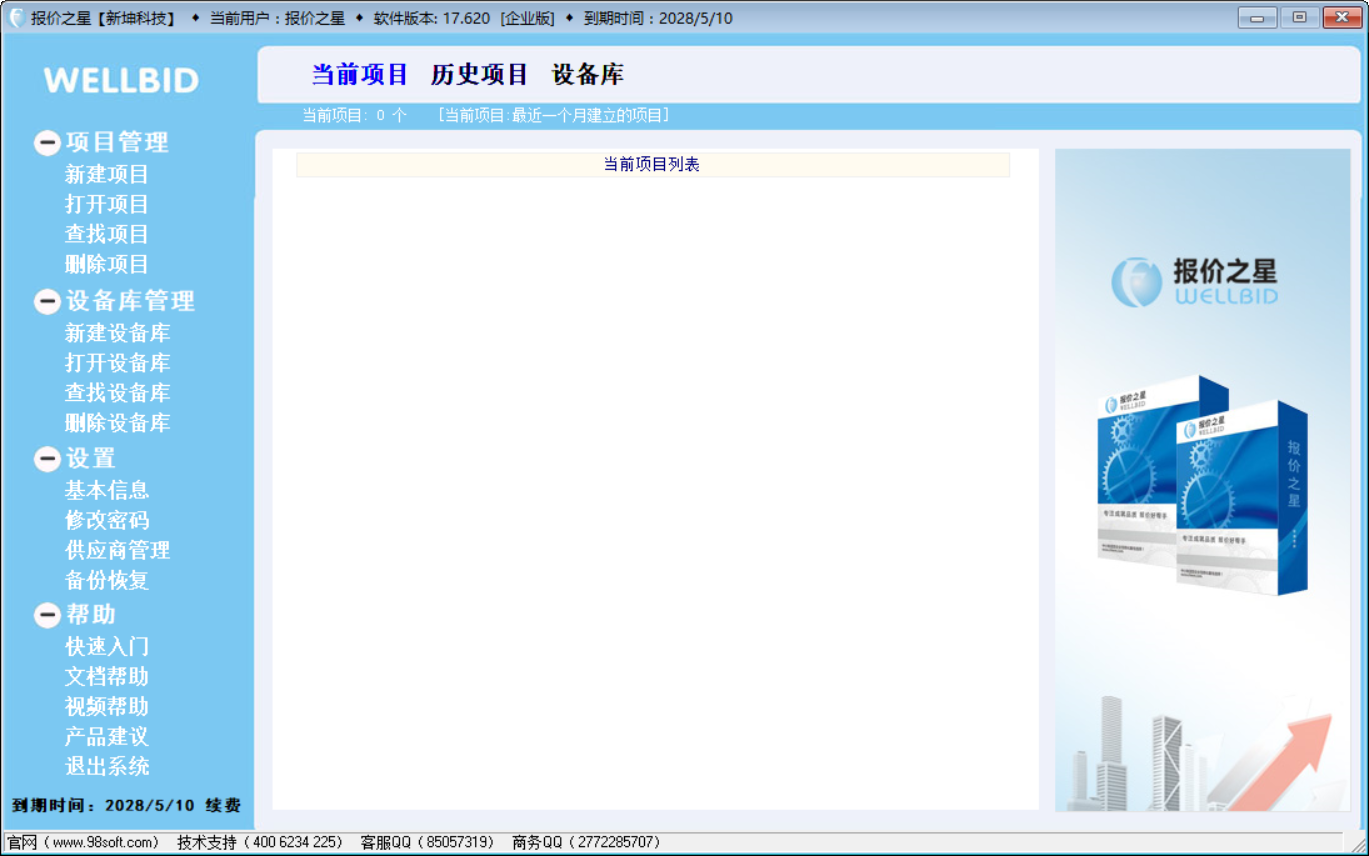
Task: Open 修改密码 option
Action: point(107,520)
